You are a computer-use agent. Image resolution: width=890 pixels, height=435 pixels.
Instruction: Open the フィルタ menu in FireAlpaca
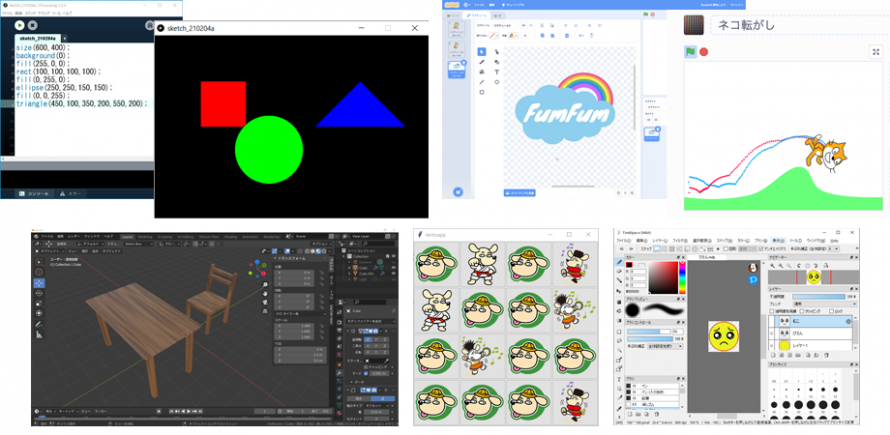point(680,241)
